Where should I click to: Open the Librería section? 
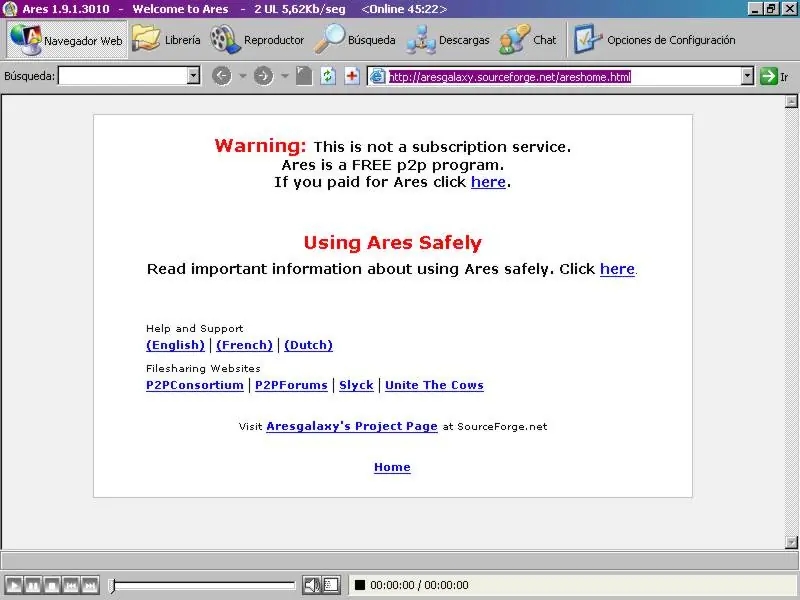coord(166,40)
